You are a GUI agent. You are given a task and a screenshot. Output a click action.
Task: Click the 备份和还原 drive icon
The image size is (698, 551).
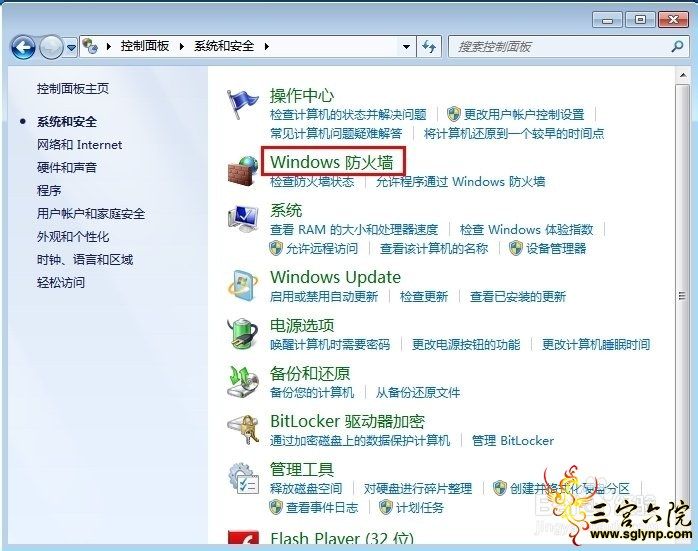tap(243, 382)
